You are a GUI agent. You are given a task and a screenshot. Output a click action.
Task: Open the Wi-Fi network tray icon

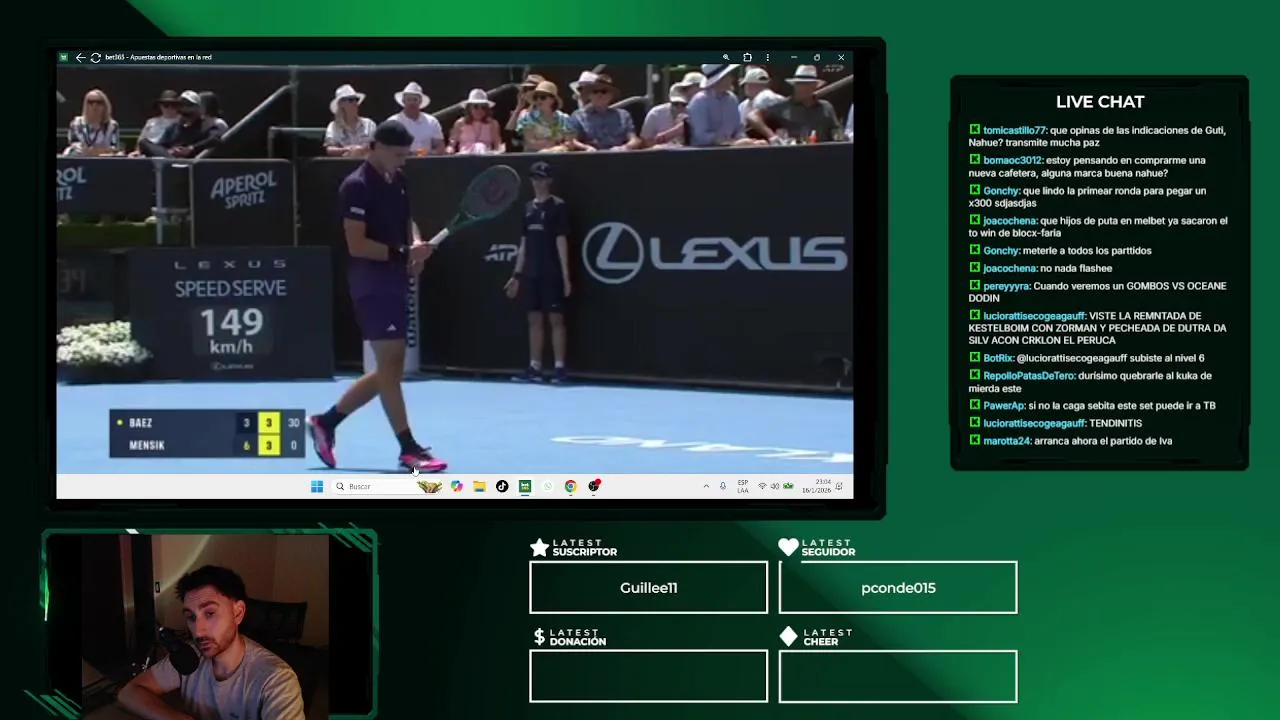coord(762,486)
